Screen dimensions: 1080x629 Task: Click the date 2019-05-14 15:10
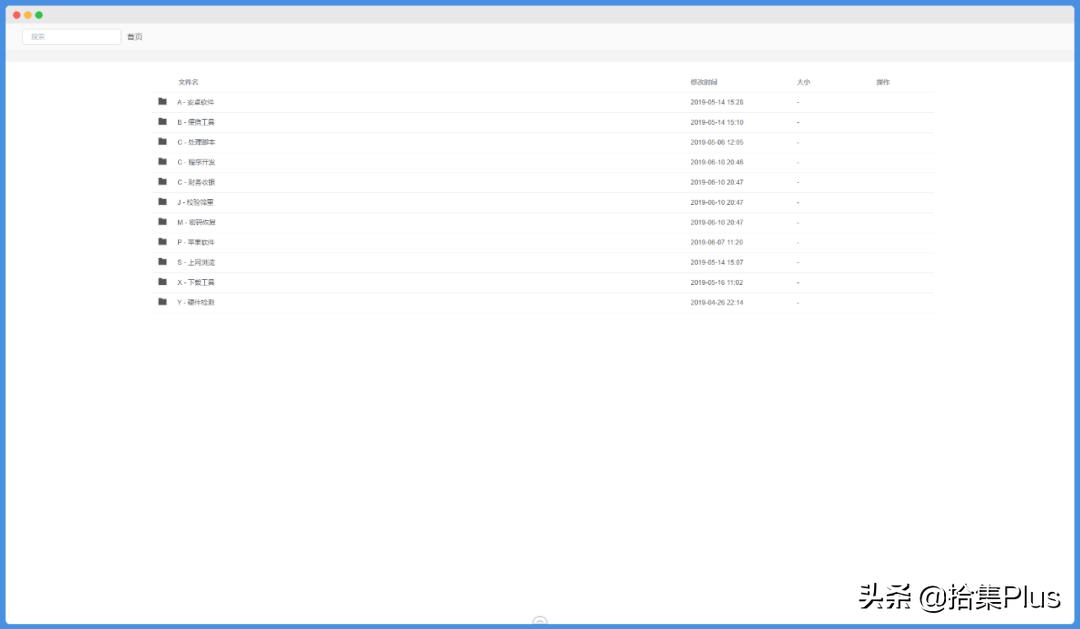point(716,122)
